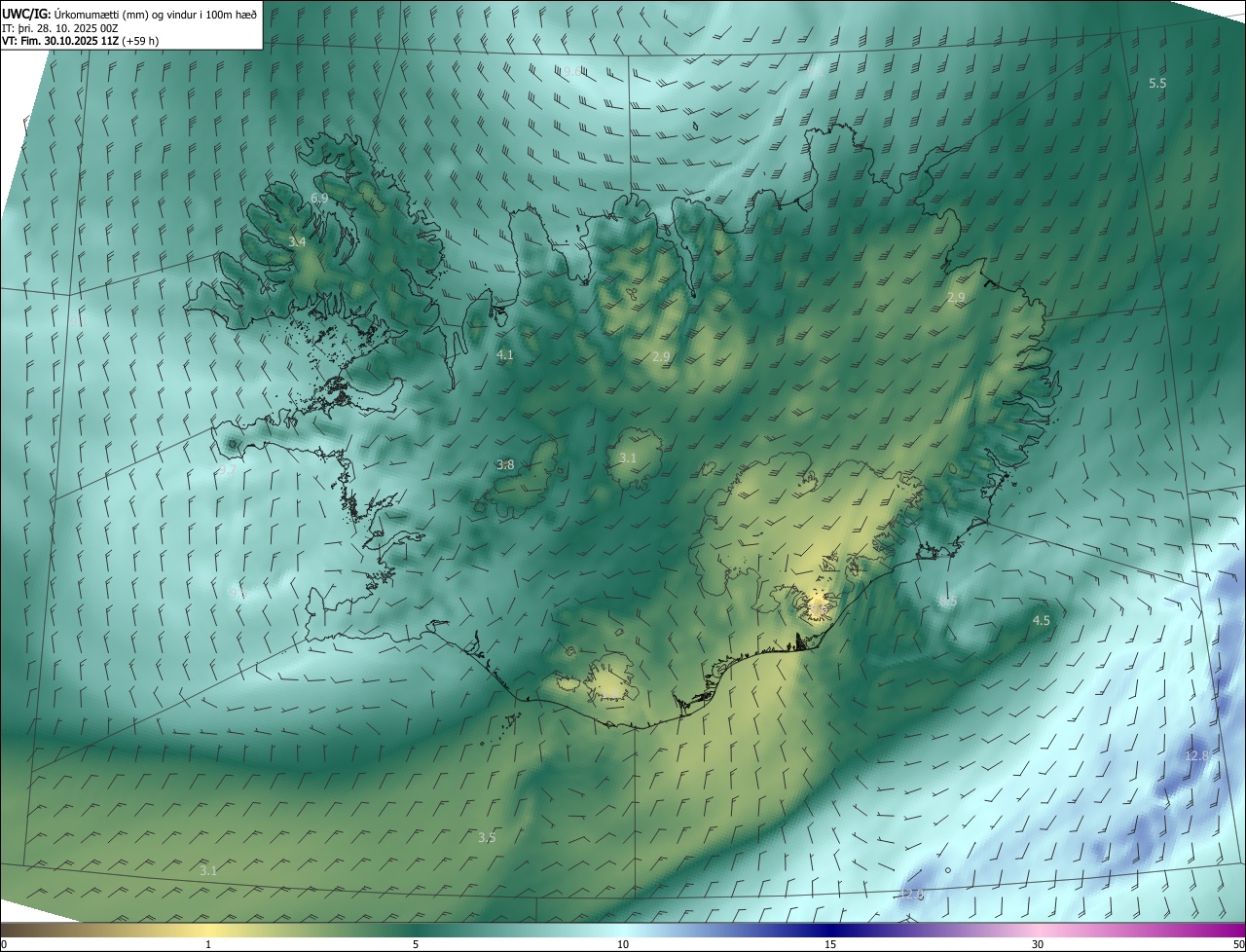Click the precipitation value 5.5 on the map
1246x952 pixels.
1157,84
